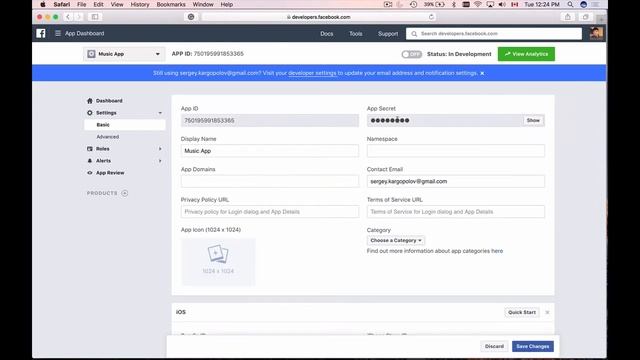Go to Tools in top navigation
This screenshot has width=640, height=360.
click(356, 34)
